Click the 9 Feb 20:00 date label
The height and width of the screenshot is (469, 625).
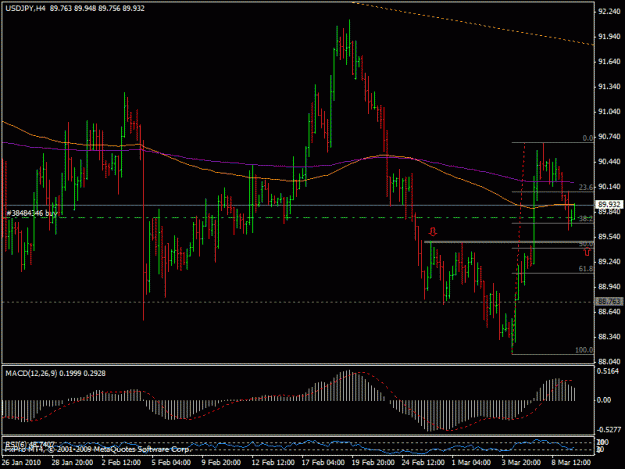[x=221, y=462]
